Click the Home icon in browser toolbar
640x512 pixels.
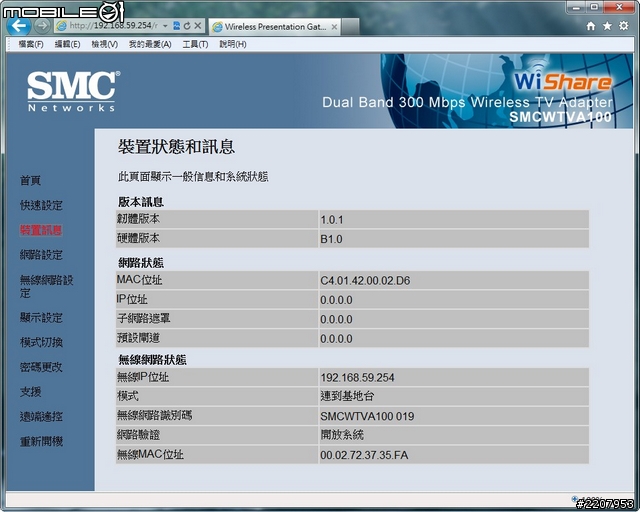tap(590, 26)
